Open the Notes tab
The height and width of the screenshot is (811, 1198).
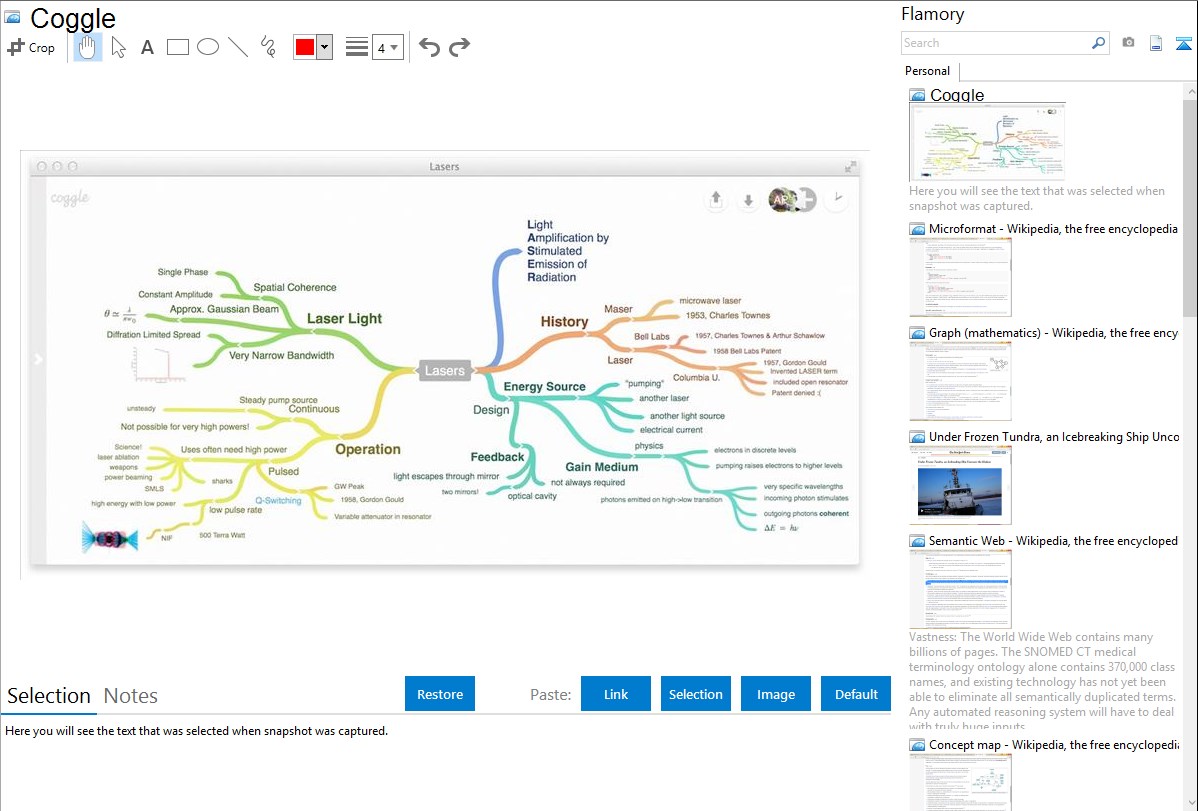131,696
